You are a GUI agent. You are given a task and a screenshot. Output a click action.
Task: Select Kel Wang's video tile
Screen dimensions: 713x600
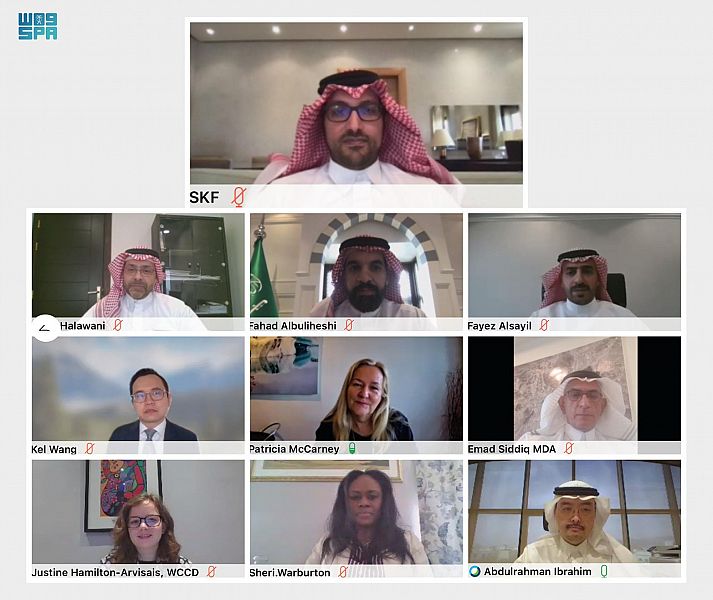point(138,389)
